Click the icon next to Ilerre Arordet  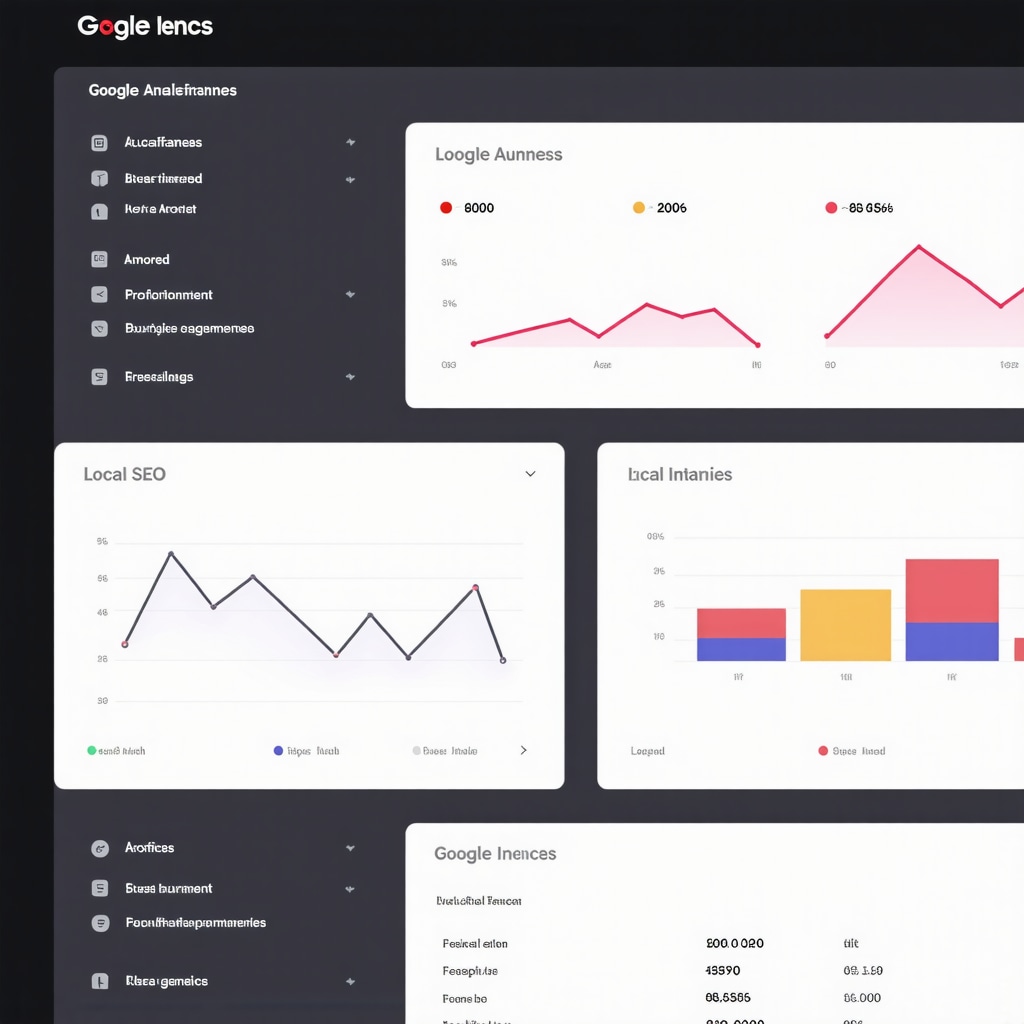click(99, 211)
